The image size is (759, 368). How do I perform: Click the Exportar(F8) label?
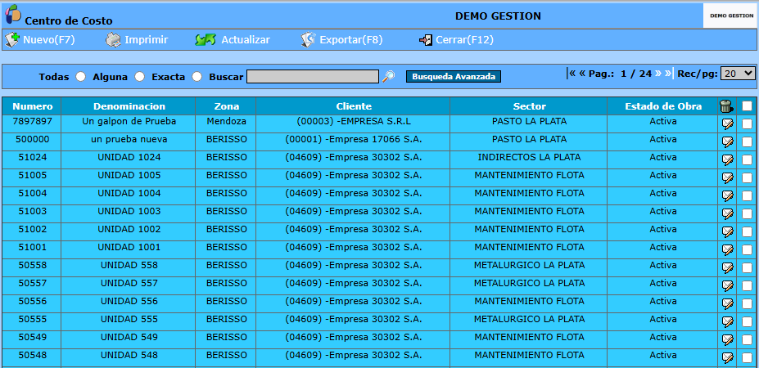pos(351,40)
